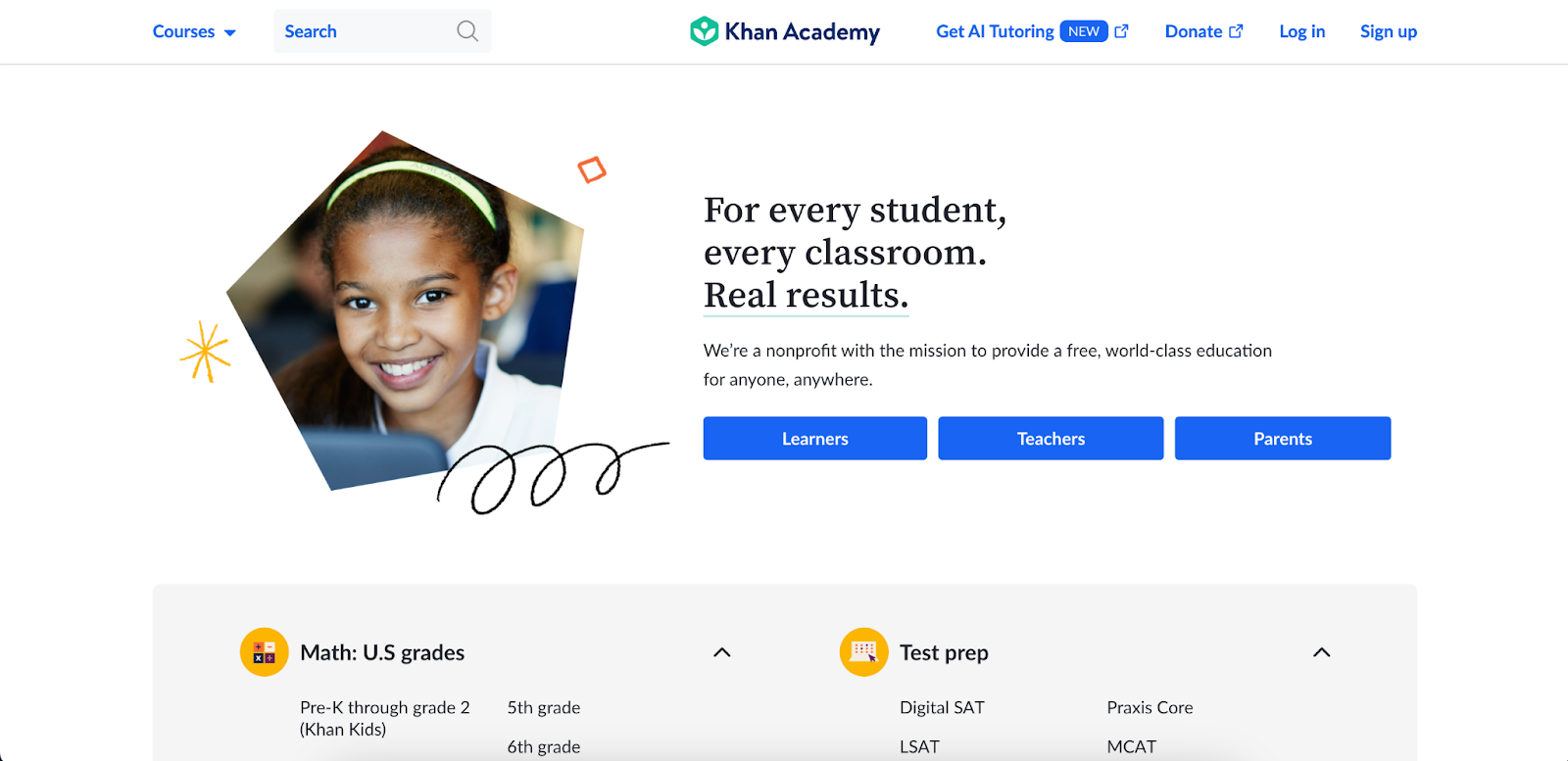
Task: Go to Sign up
Action: coord(1388,31)
